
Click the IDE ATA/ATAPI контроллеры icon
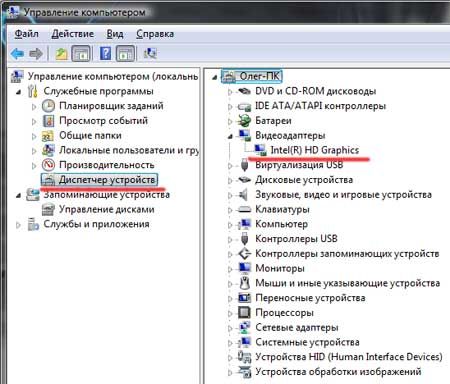pyautogui.click(x=244, y=106)
